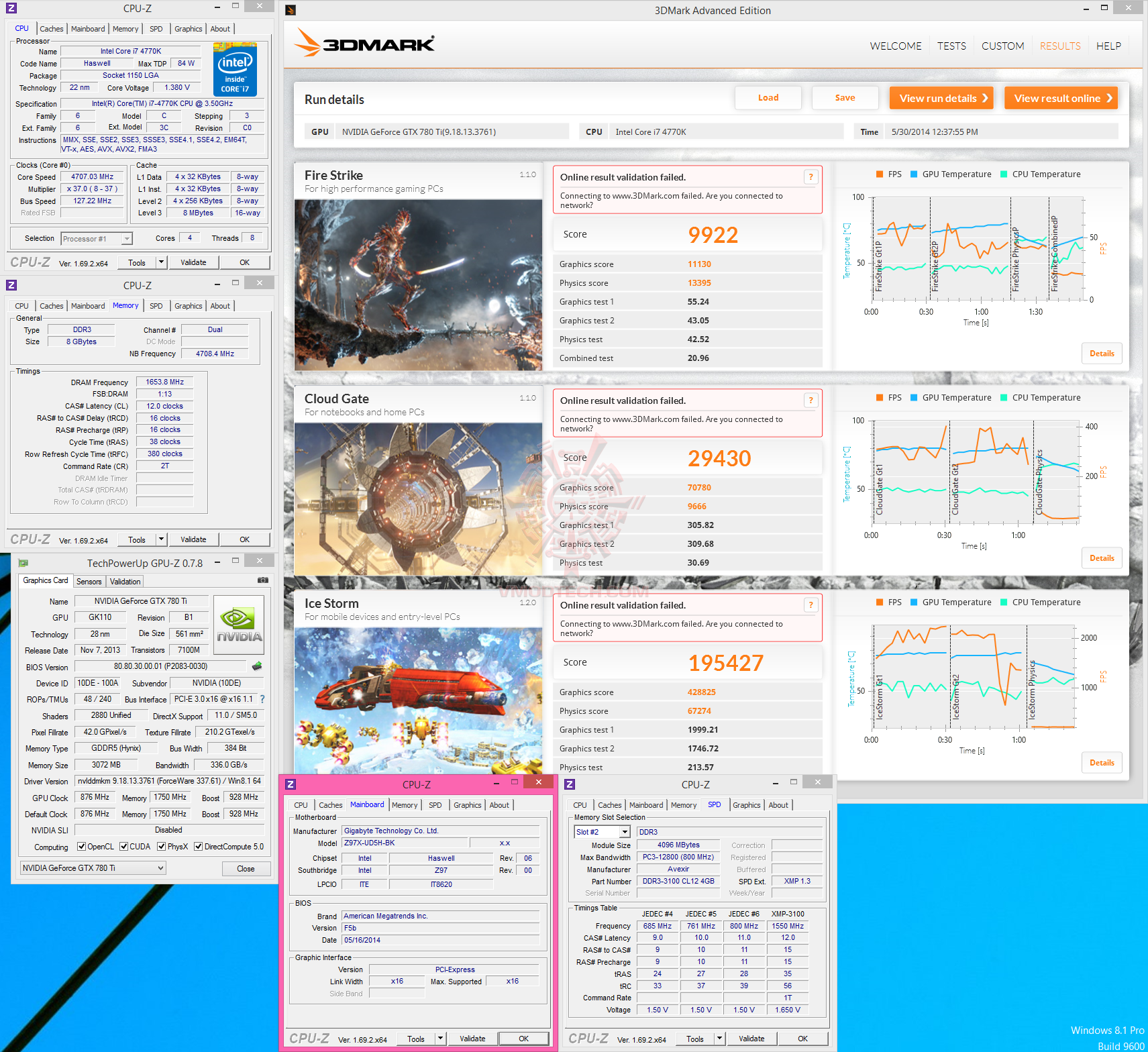Open Graphics tab in CPU-Z Memory timings window
This screenshot has width=1148, height=1052.
click(x=189, y=306)
